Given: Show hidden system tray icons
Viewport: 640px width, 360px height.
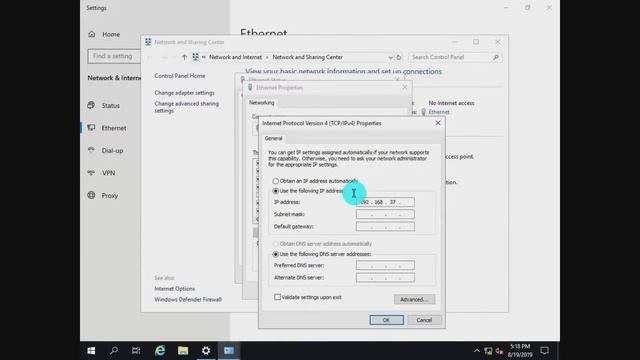Looking at the screenshot, I should [x=476, y=351].
